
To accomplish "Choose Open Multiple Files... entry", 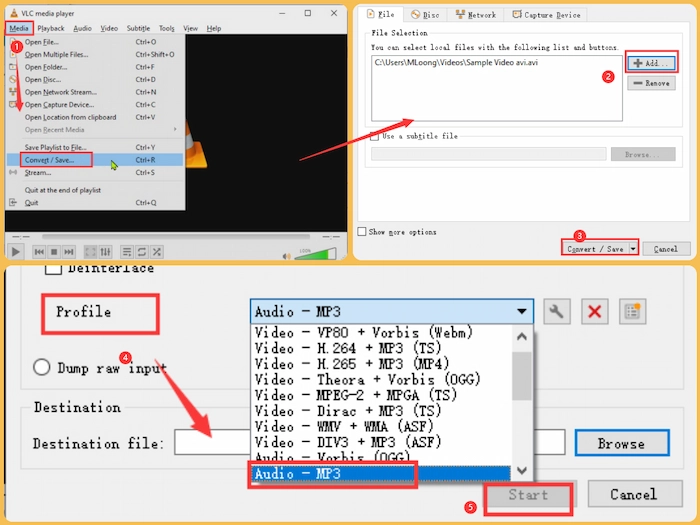I will 95,54.
